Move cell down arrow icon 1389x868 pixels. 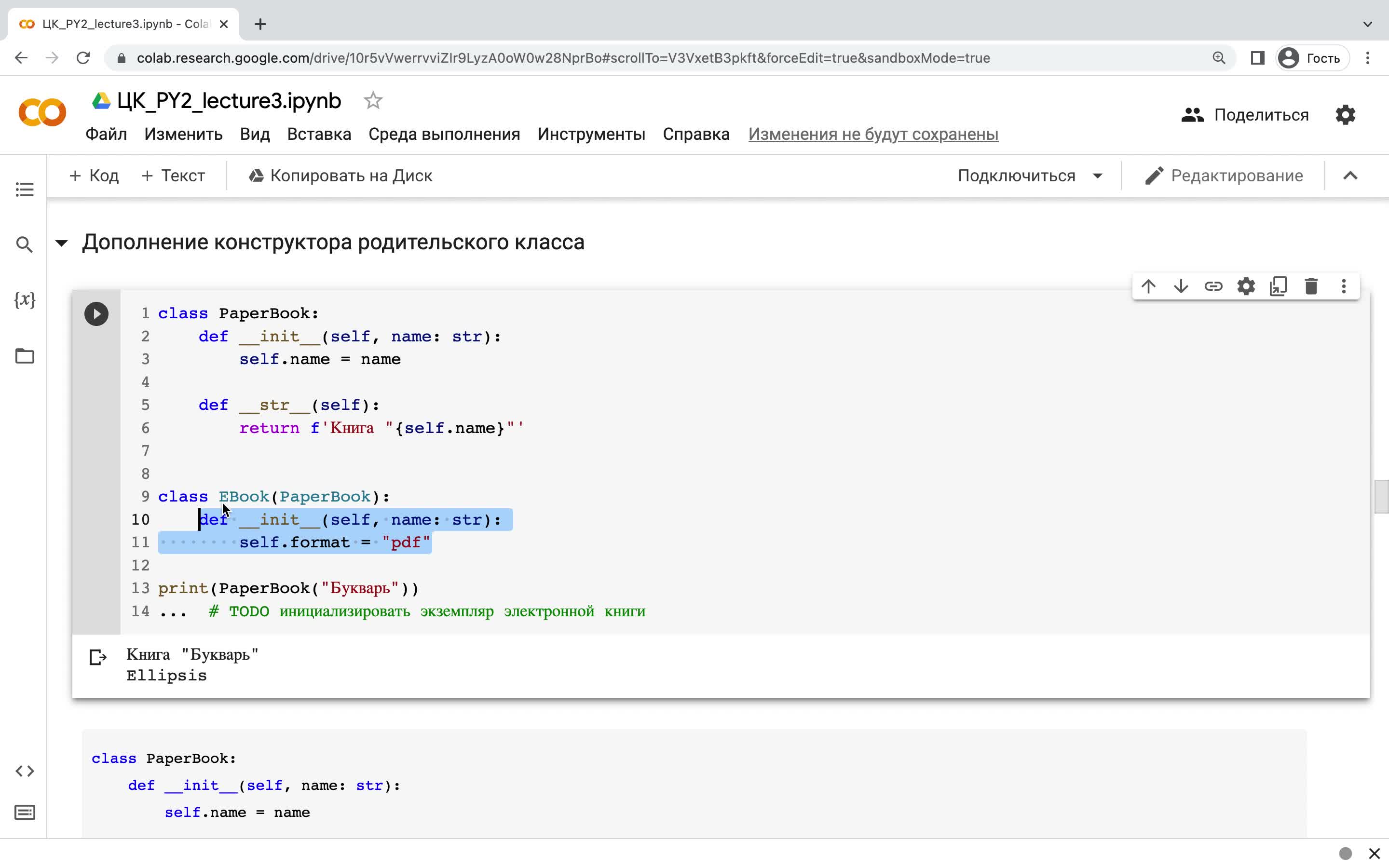pyautogui.click(x=1181, y=286)
